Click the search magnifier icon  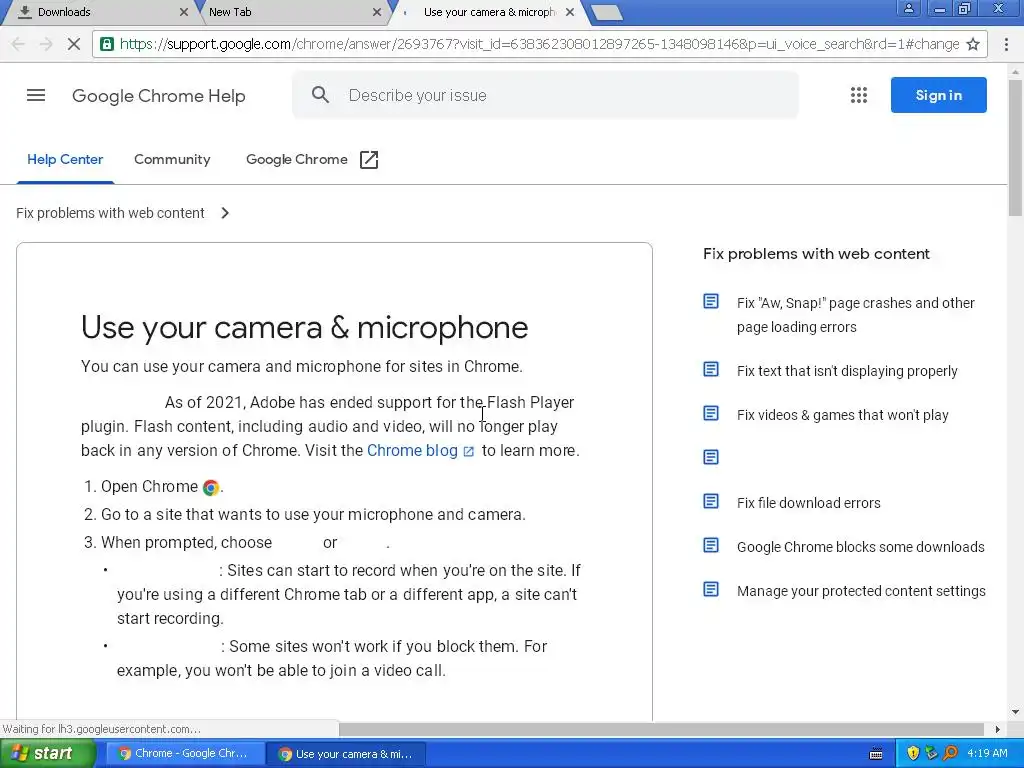320,95
